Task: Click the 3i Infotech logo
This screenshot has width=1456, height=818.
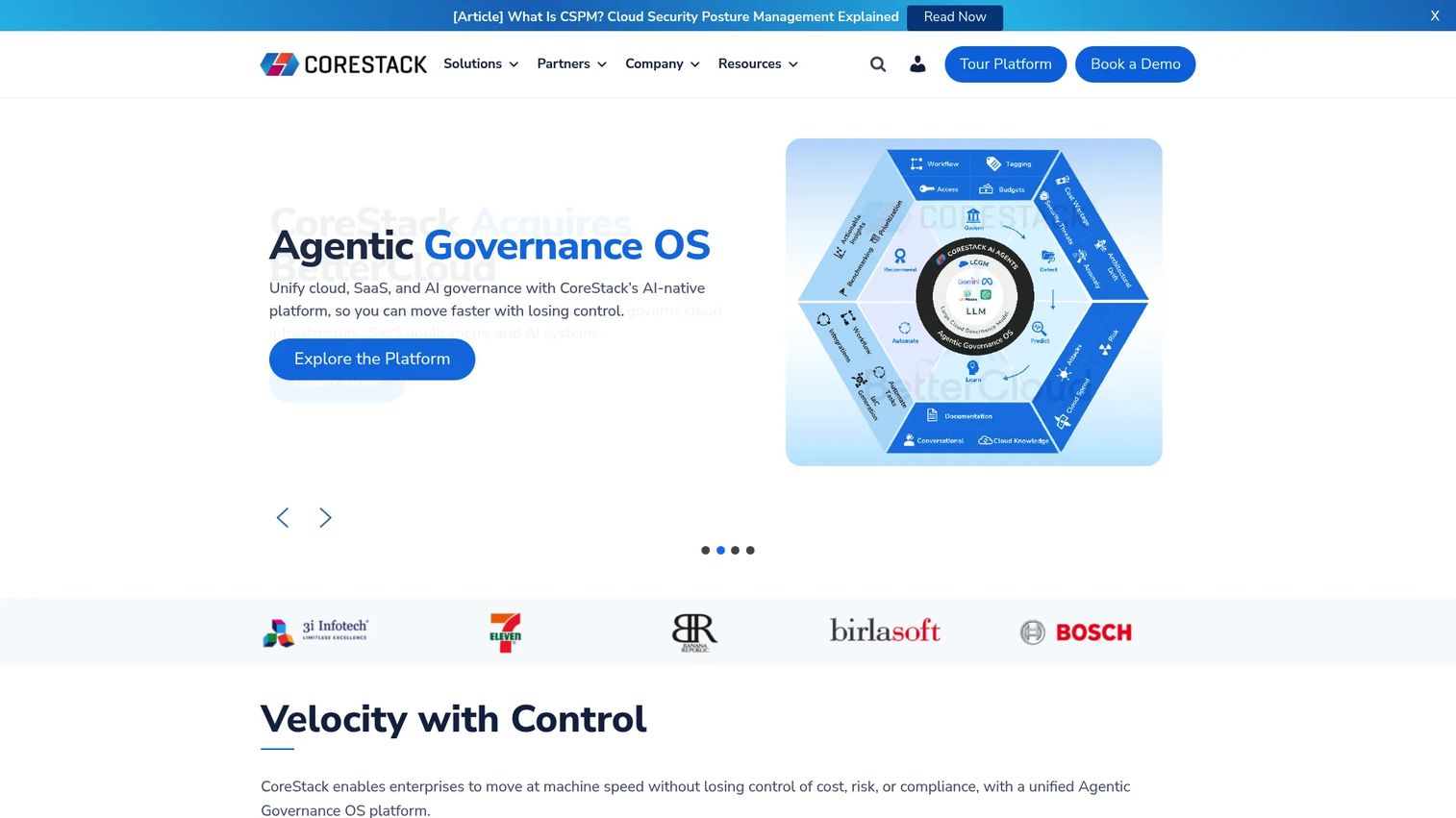Action: (315, 632)
